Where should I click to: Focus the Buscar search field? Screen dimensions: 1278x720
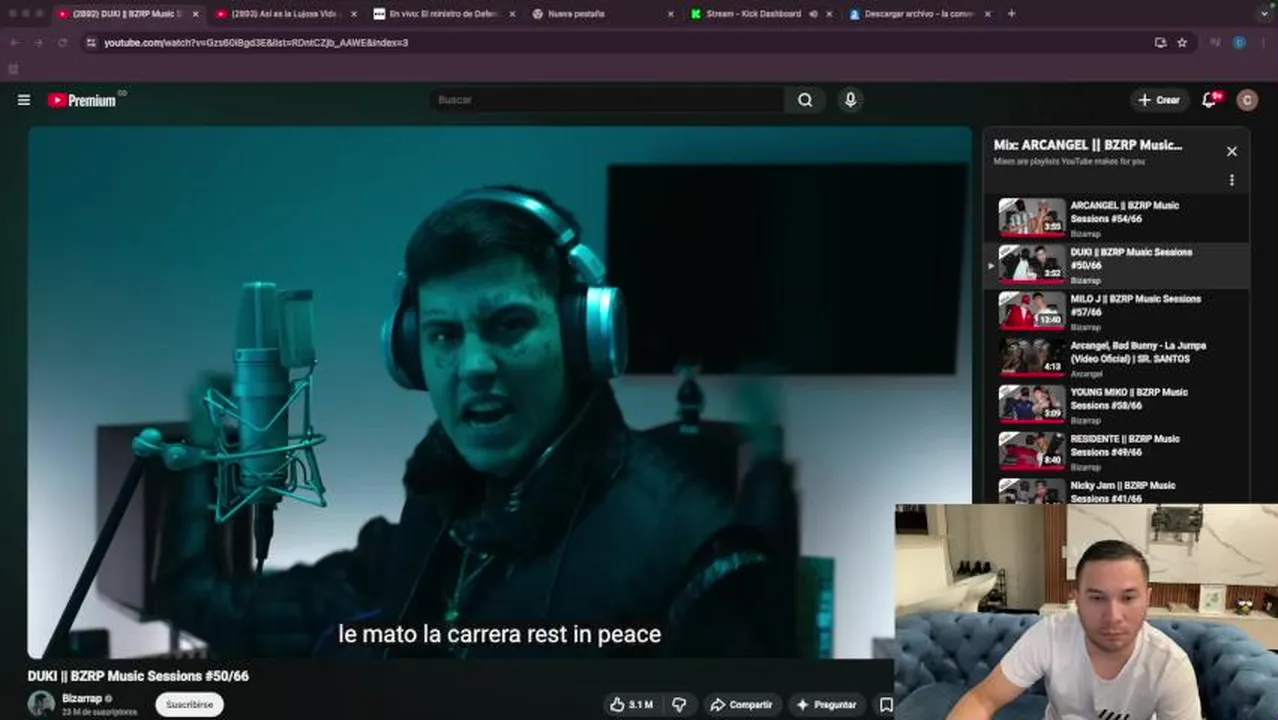pos(607,100)
